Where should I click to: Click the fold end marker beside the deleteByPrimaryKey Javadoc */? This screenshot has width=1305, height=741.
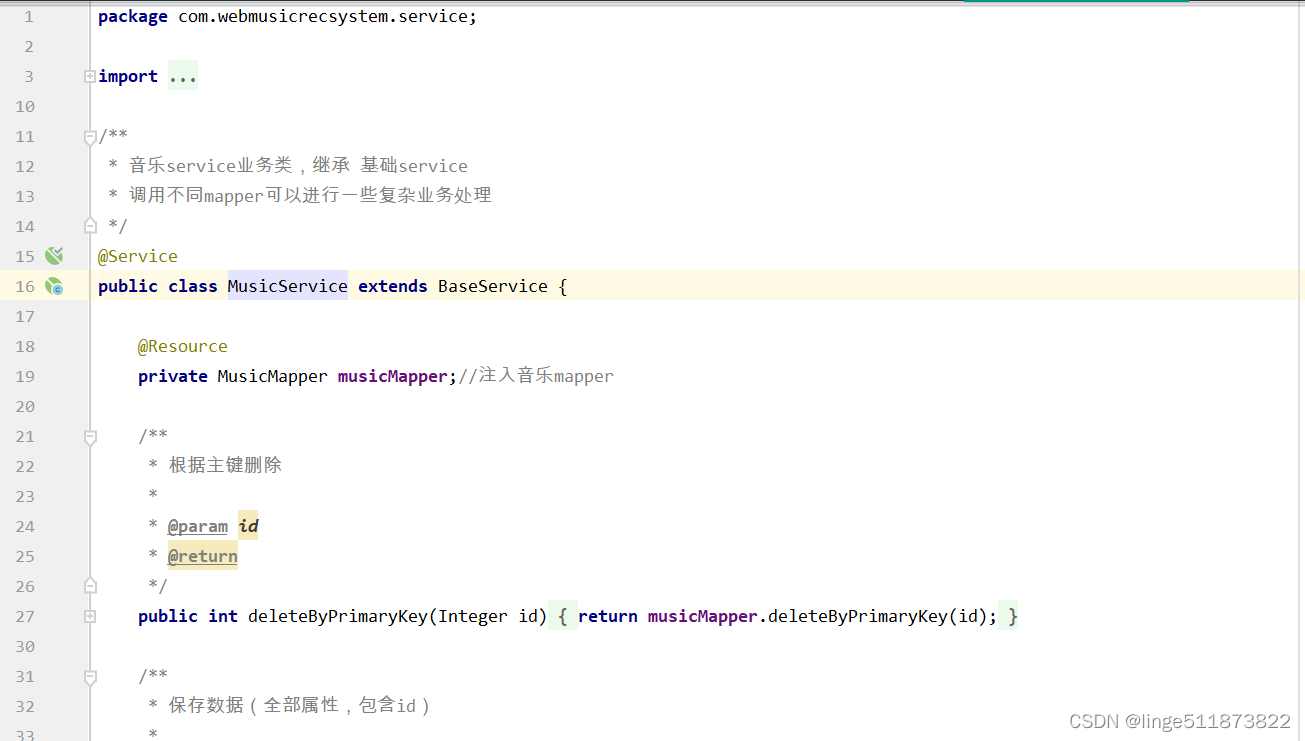[90, 584]
